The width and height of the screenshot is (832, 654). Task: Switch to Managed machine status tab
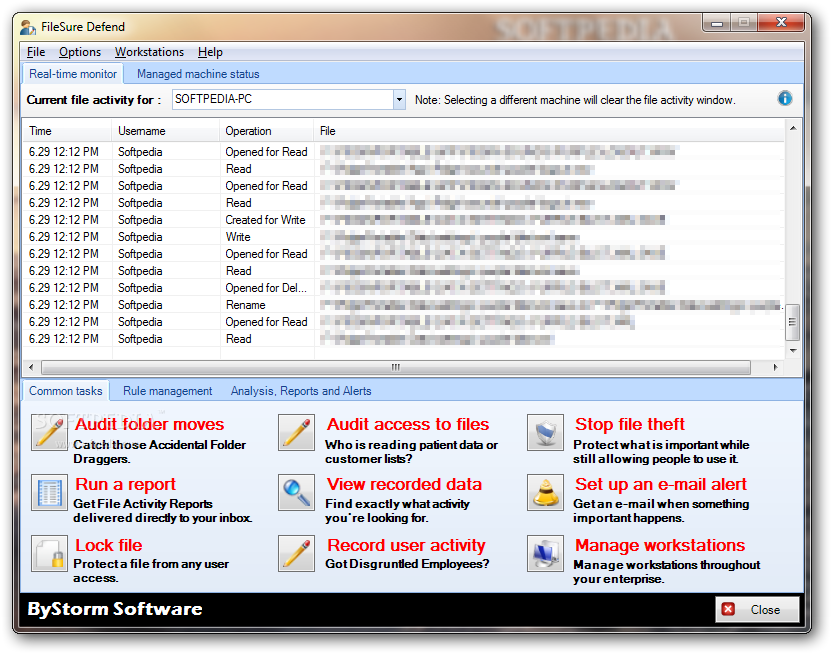[198, 74]
